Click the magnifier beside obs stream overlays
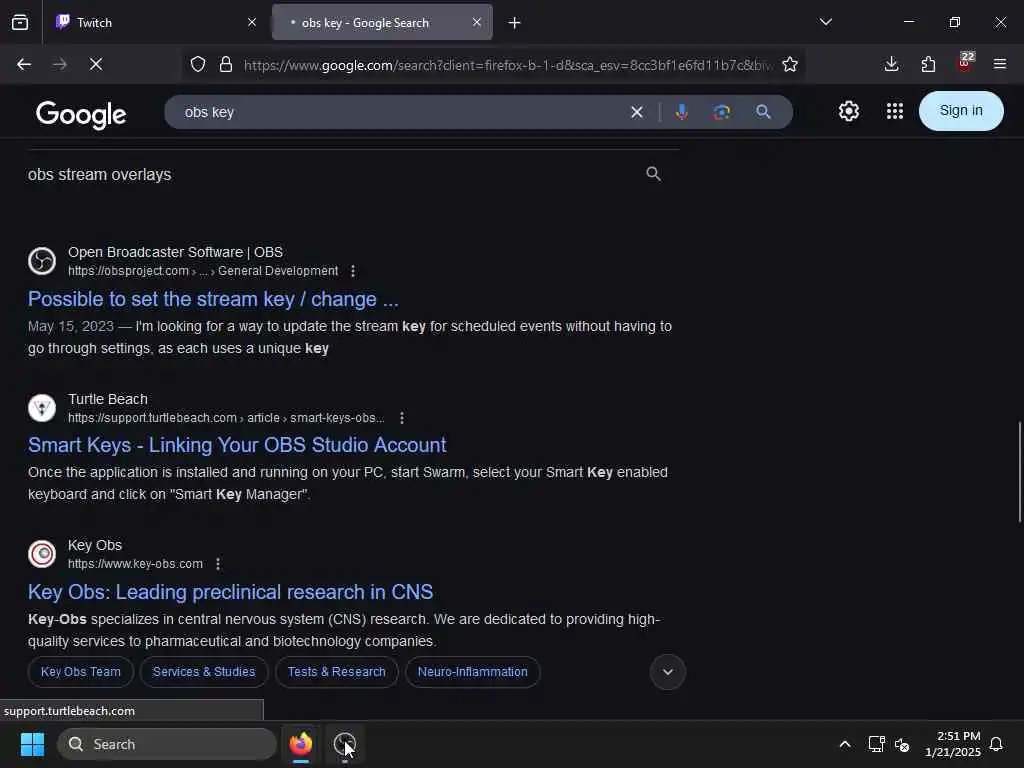This screenshot has width=1024, height=768. (x=653, y=174)
